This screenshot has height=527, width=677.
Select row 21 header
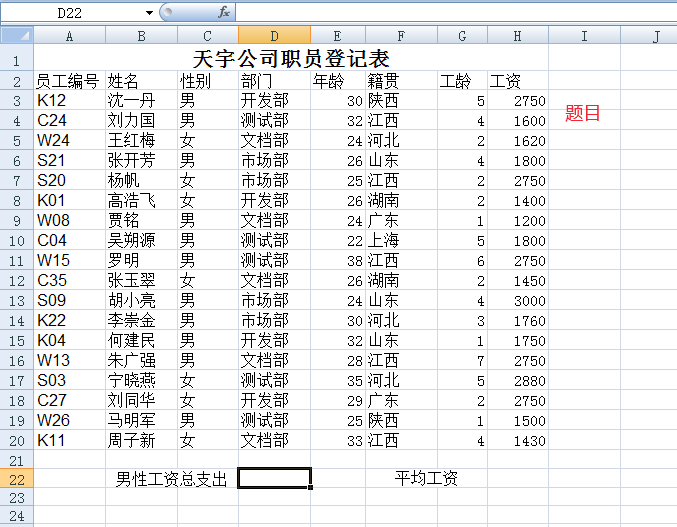click(x=17, y=459)
